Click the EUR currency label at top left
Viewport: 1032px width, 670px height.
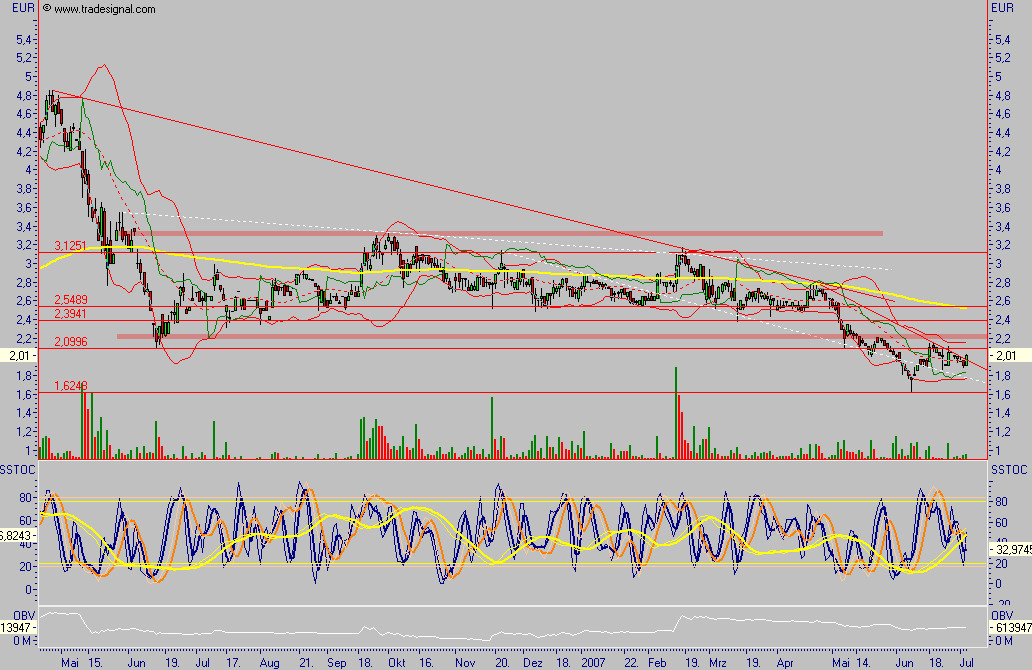tap(23, 8)
